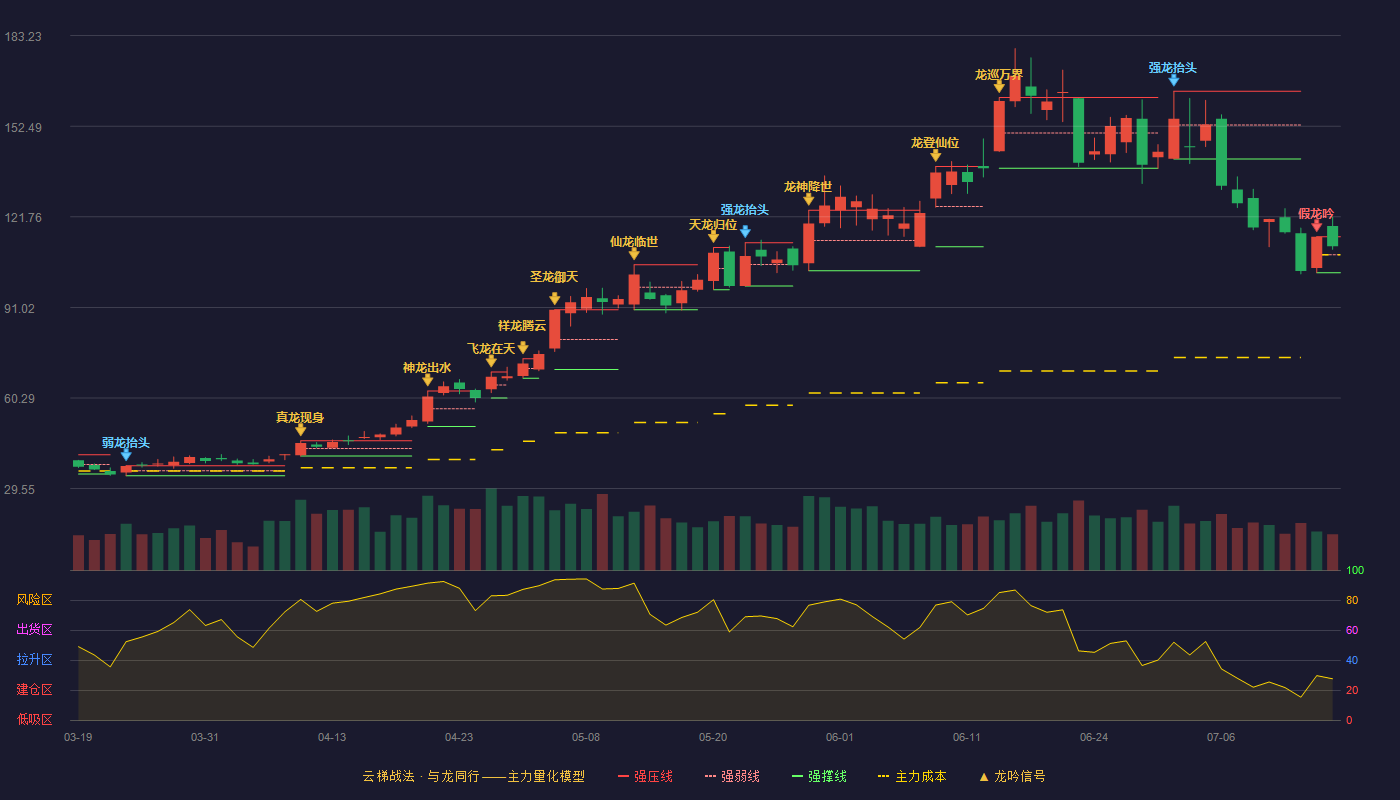Click the 风险区 zone label
The image size is (1400, 800).
34,600
